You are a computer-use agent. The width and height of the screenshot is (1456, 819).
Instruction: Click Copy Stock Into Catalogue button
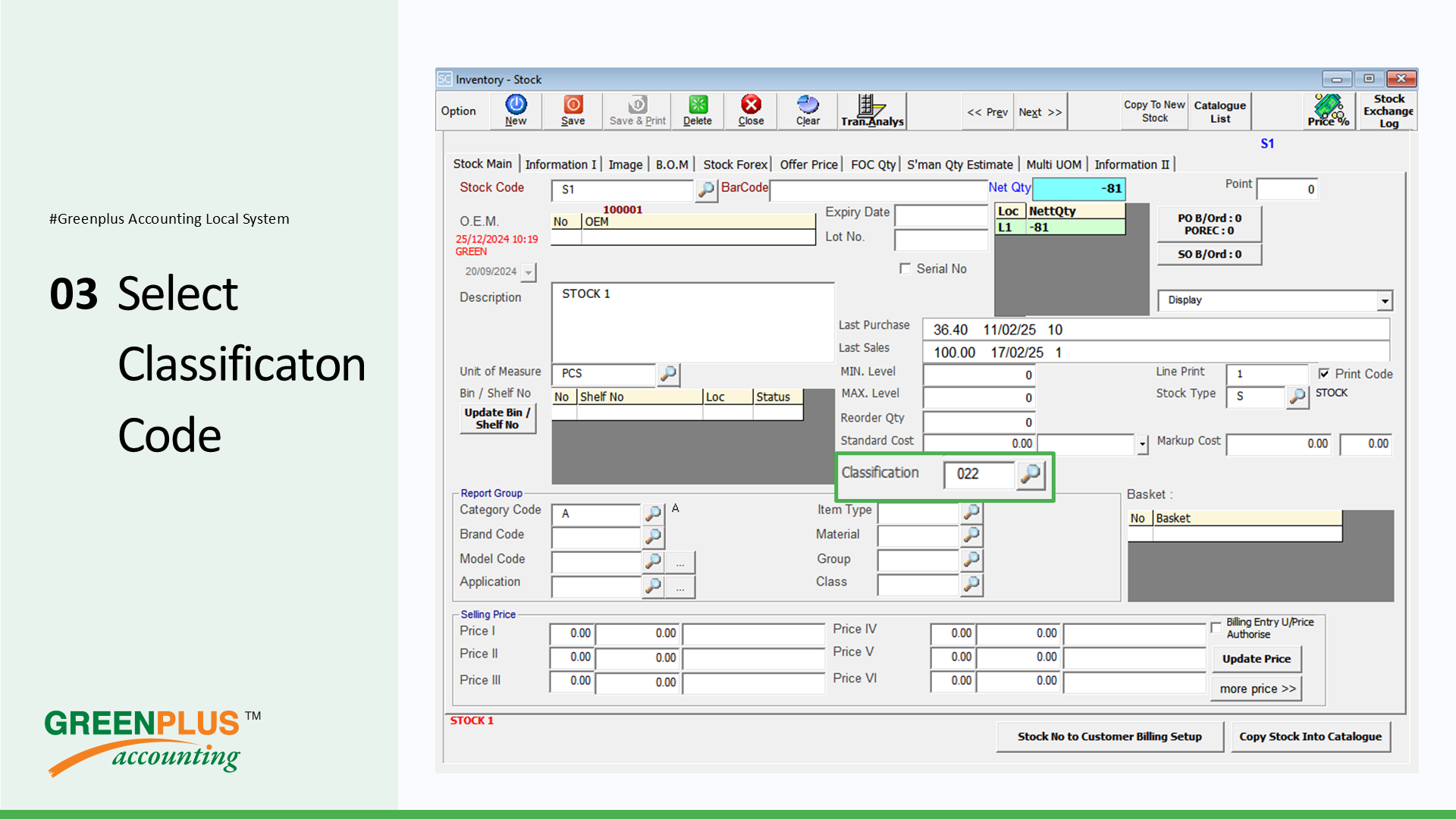tap(1310, 736)
